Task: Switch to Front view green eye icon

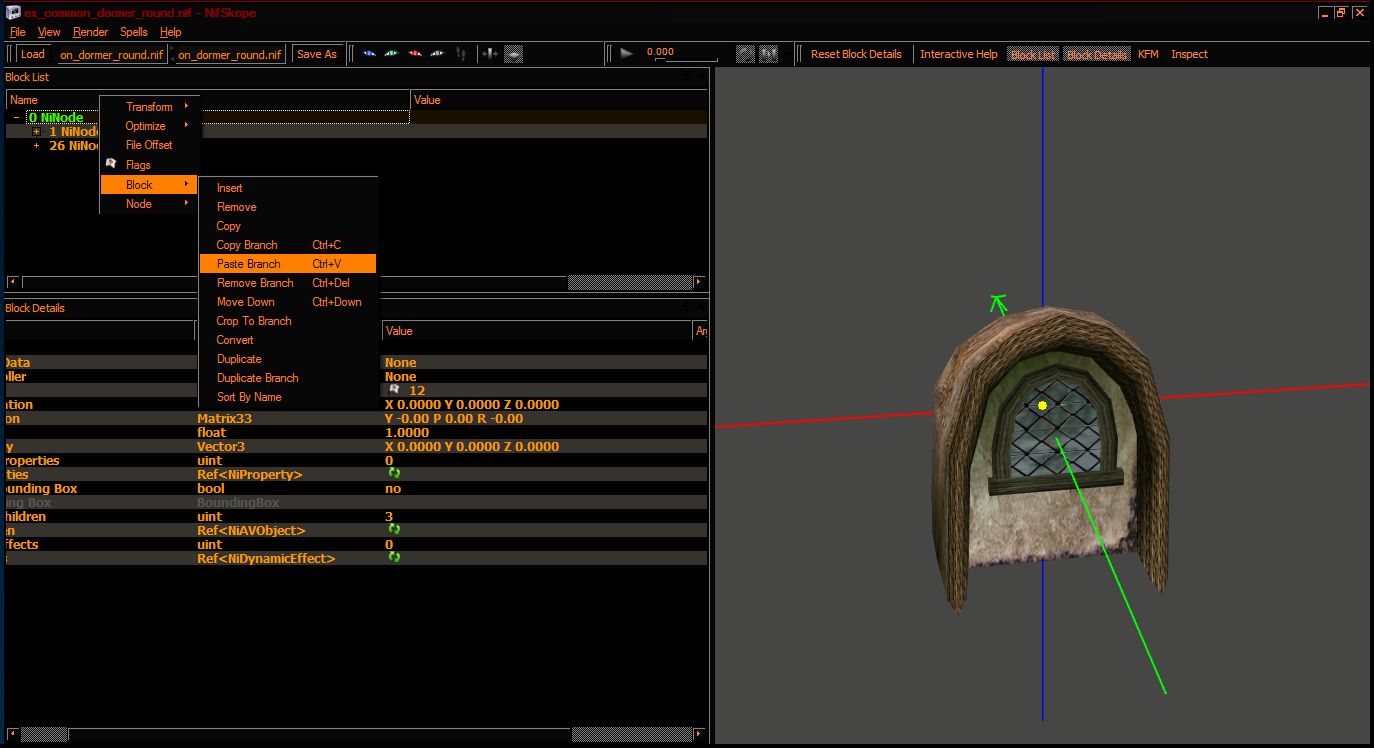Action: pos(391,54)
